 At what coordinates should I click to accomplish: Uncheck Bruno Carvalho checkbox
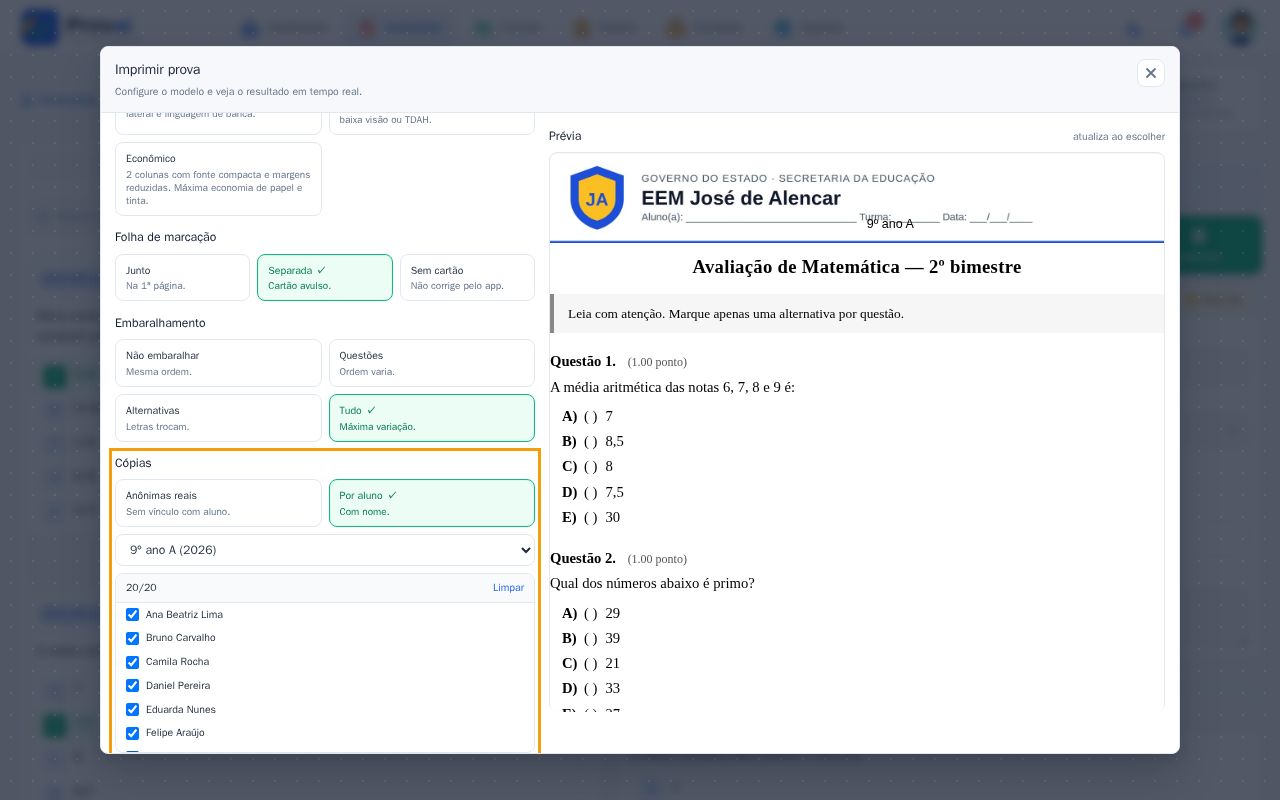[x=132, y=638]
